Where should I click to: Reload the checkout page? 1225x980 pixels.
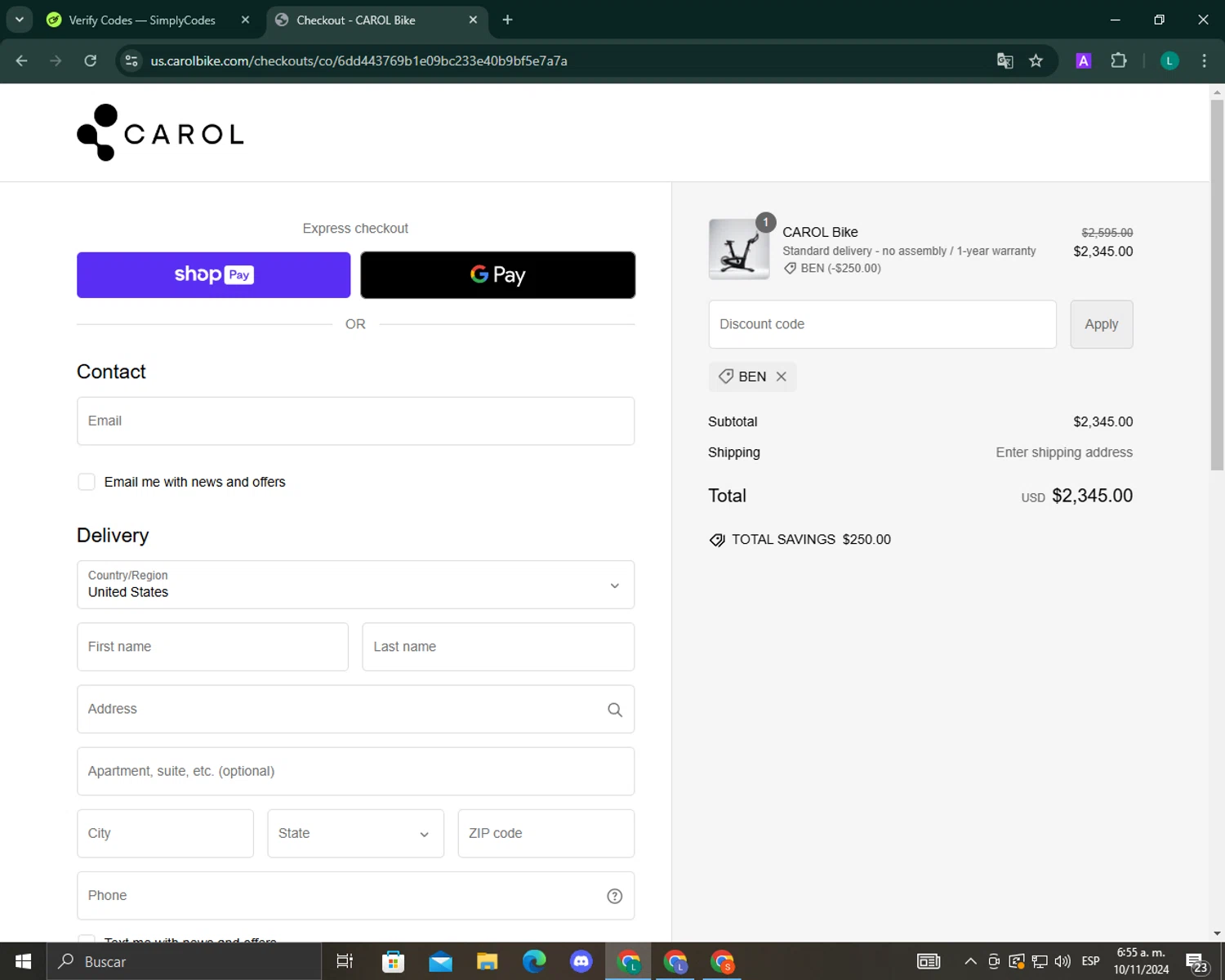tap(91, 60)
